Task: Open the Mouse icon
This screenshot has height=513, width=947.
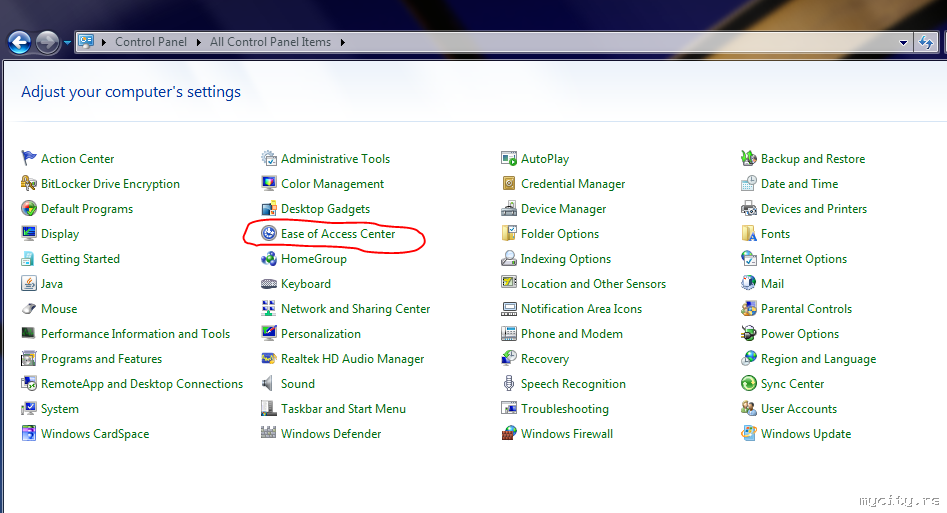Action: (x=28, y=308)
